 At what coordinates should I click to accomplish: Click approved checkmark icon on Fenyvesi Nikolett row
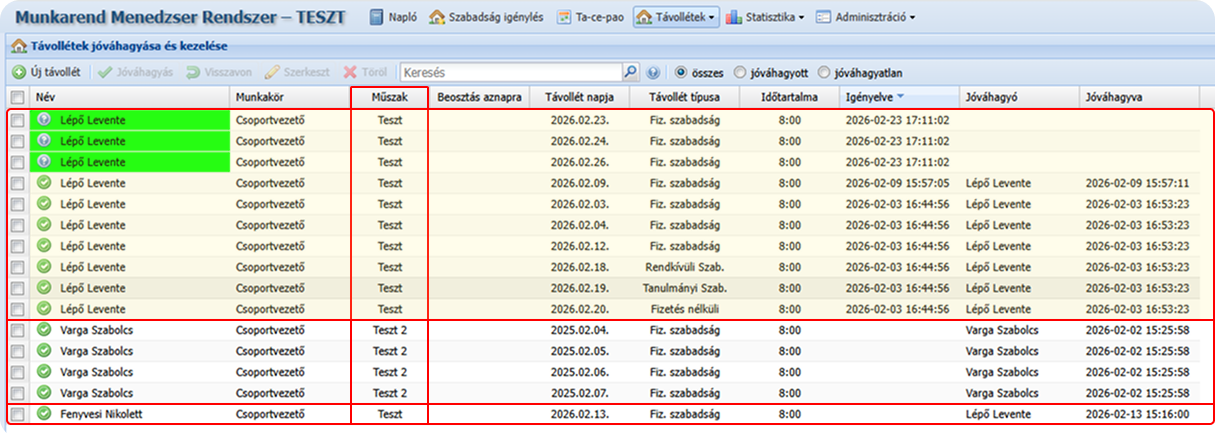pyautogui.click(x=44, y=414)
